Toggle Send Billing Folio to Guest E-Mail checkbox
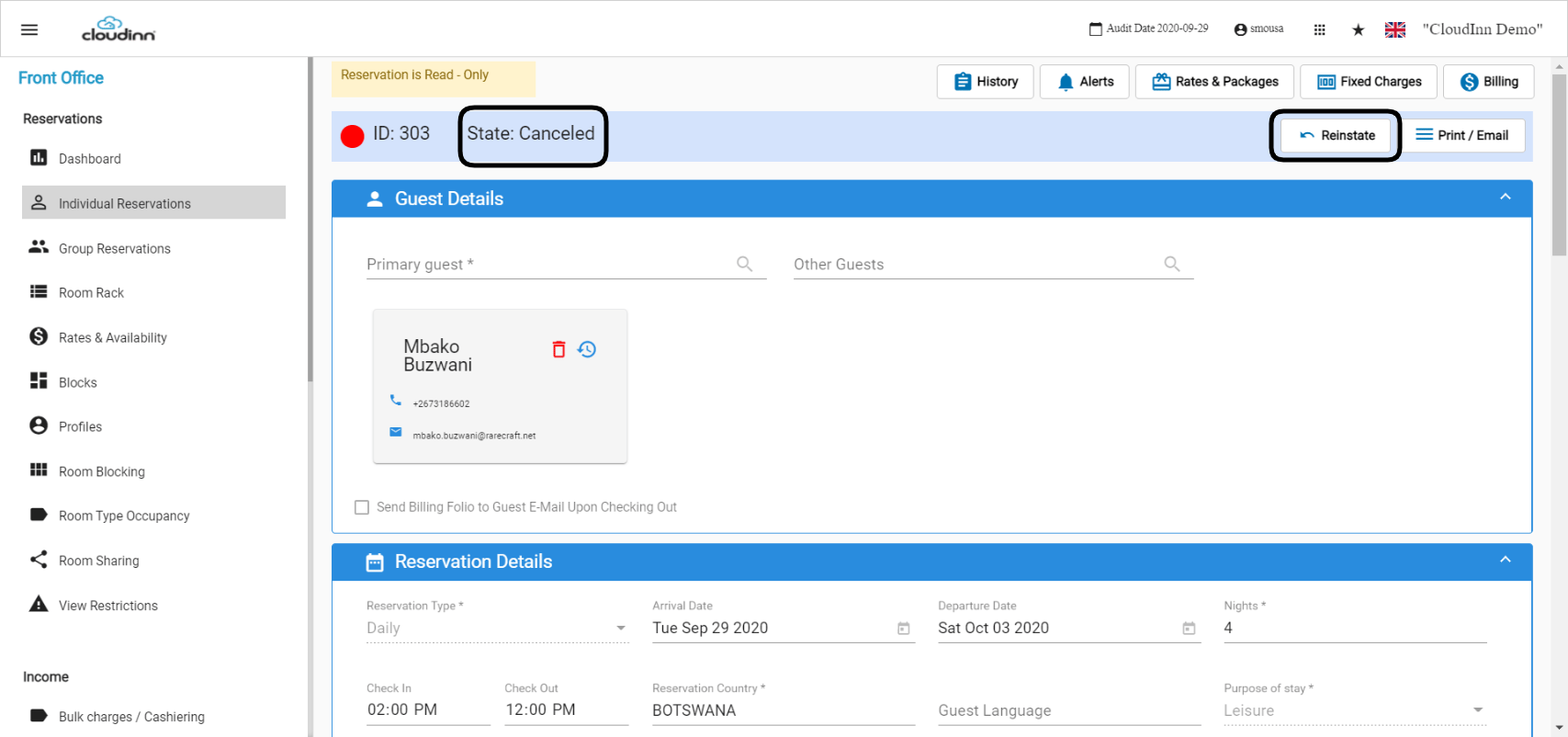The image size is (1568, 737). 362,507
